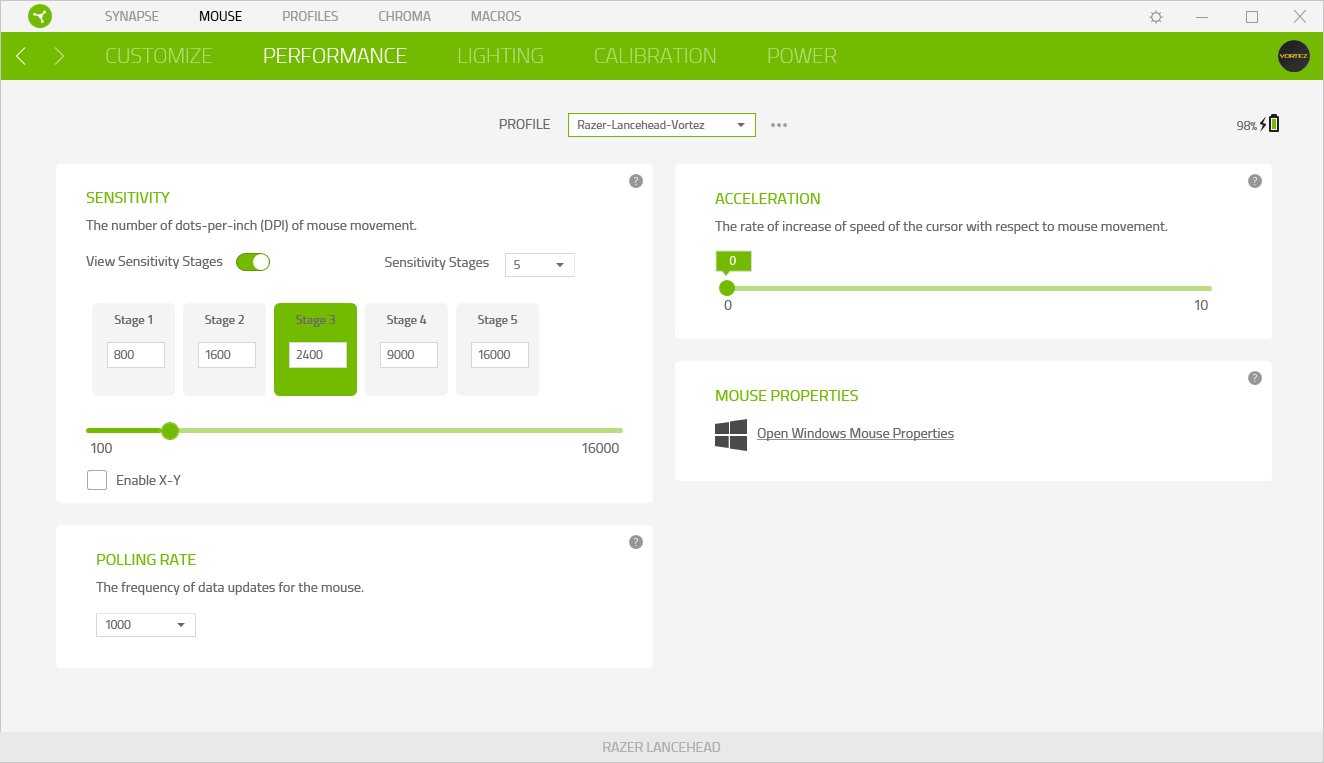Viewport: 1324px width, 763px height.
Task: Select the Stage 3 card
Action: [316, 350]
